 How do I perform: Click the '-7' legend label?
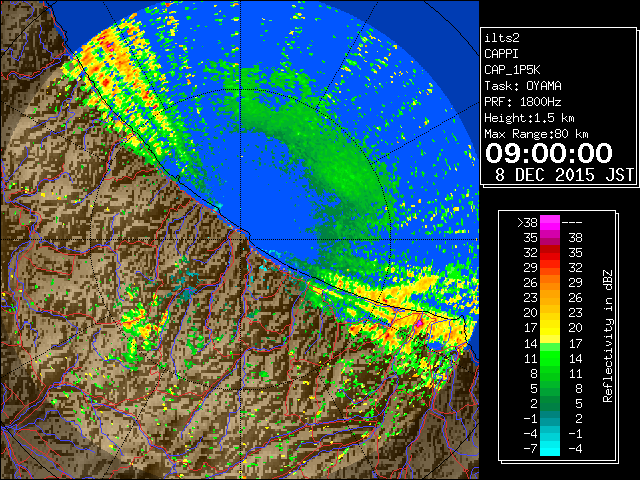530,449
